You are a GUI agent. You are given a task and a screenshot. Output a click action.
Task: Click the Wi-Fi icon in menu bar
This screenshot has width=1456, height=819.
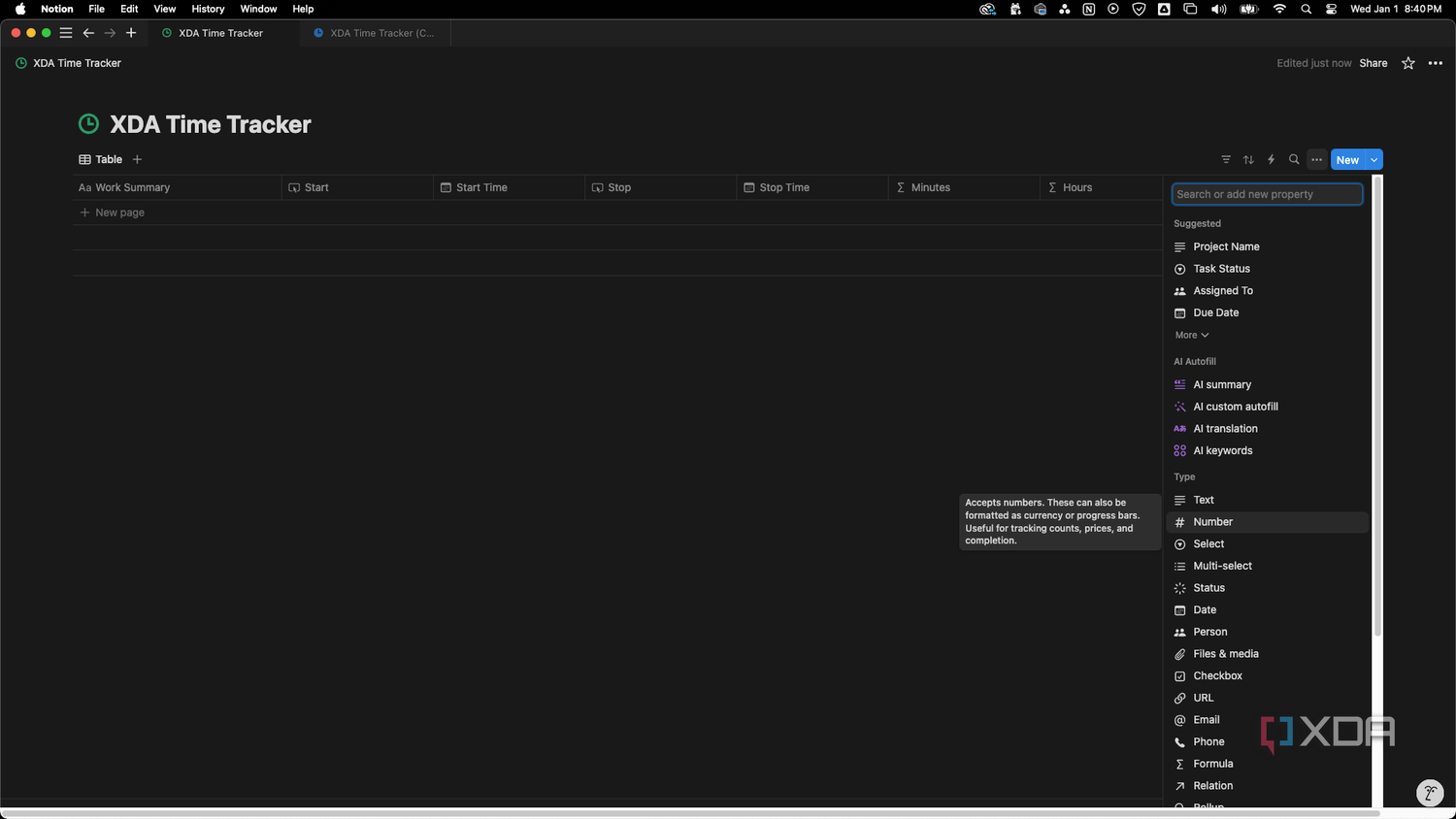[x=1279, y=9]
